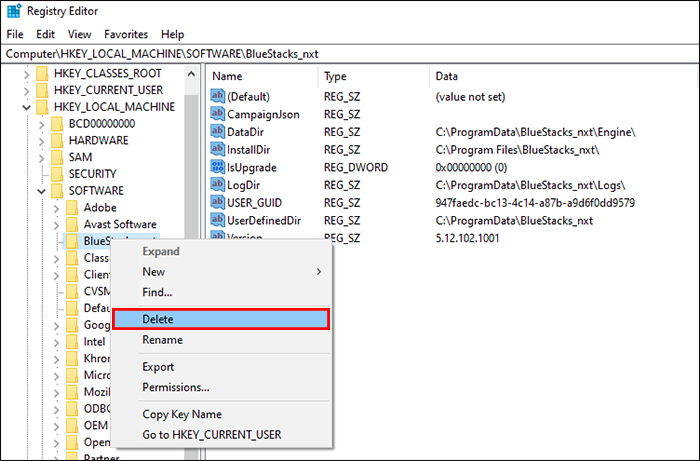Collapse the SOFTWARE key
Viewport: 700px width, 461px height.
42,191
